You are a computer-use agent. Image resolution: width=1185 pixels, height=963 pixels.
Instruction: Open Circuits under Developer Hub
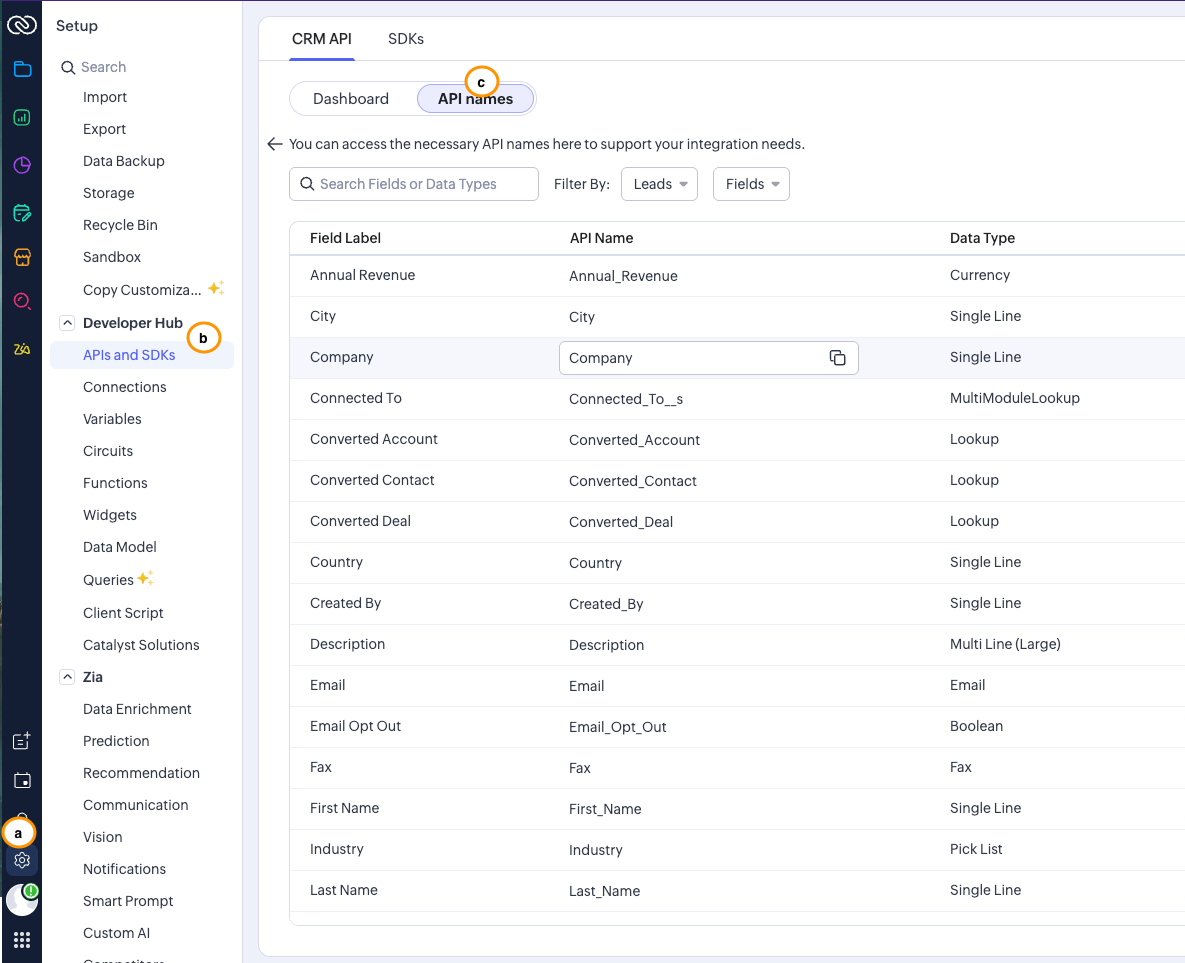pyautogui.click(x=108, y=451)
